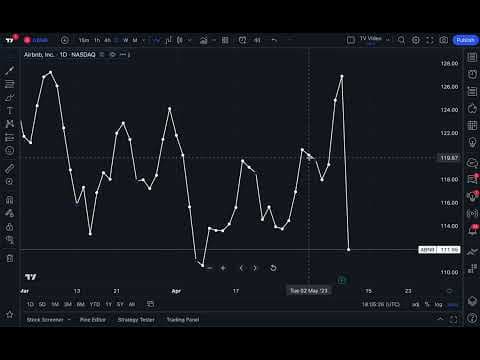
Task: Open the go-to-date calendar icon
Action: [x=150, y=304]
